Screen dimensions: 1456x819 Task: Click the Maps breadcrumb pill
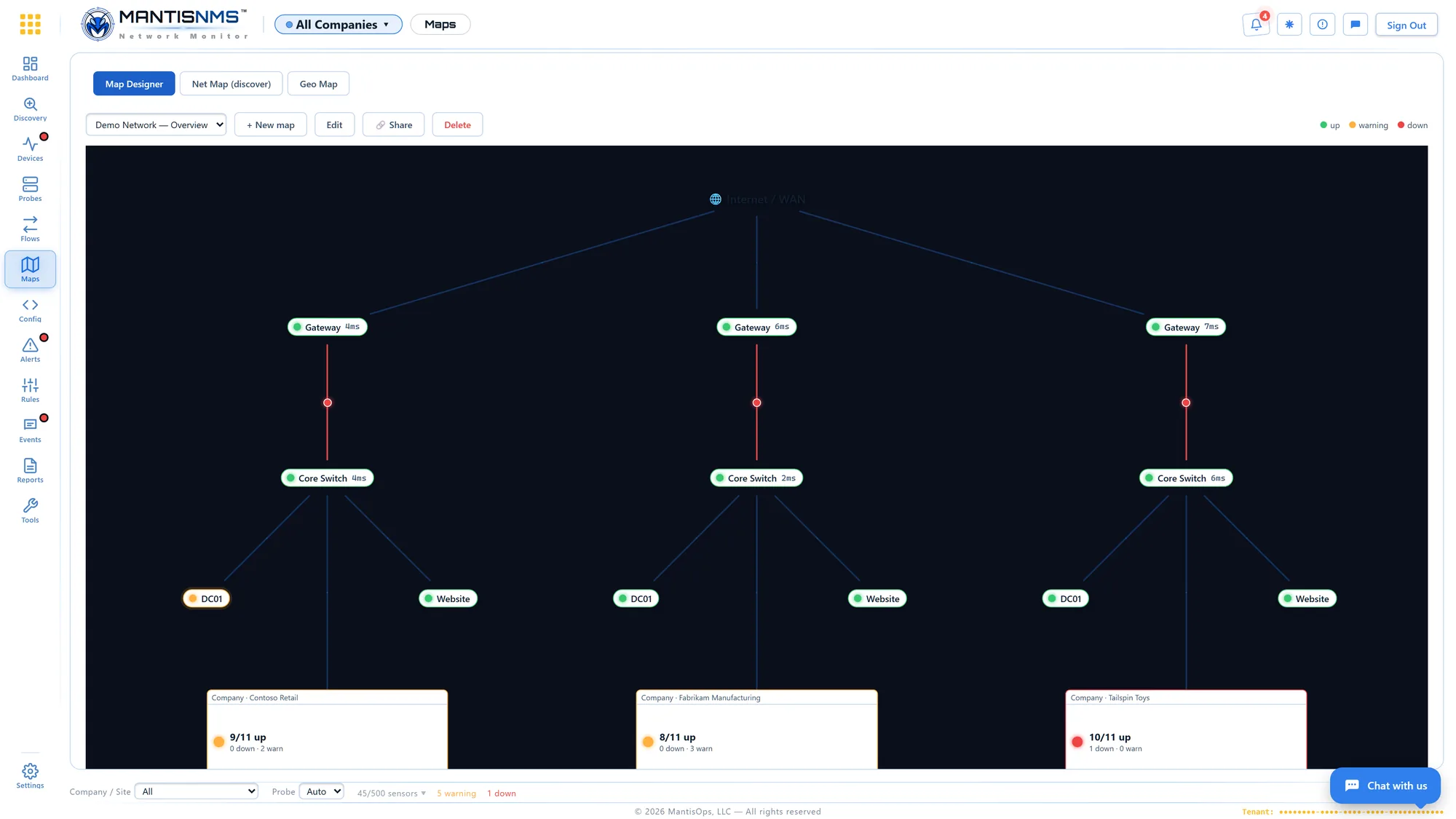pos(440,24)
